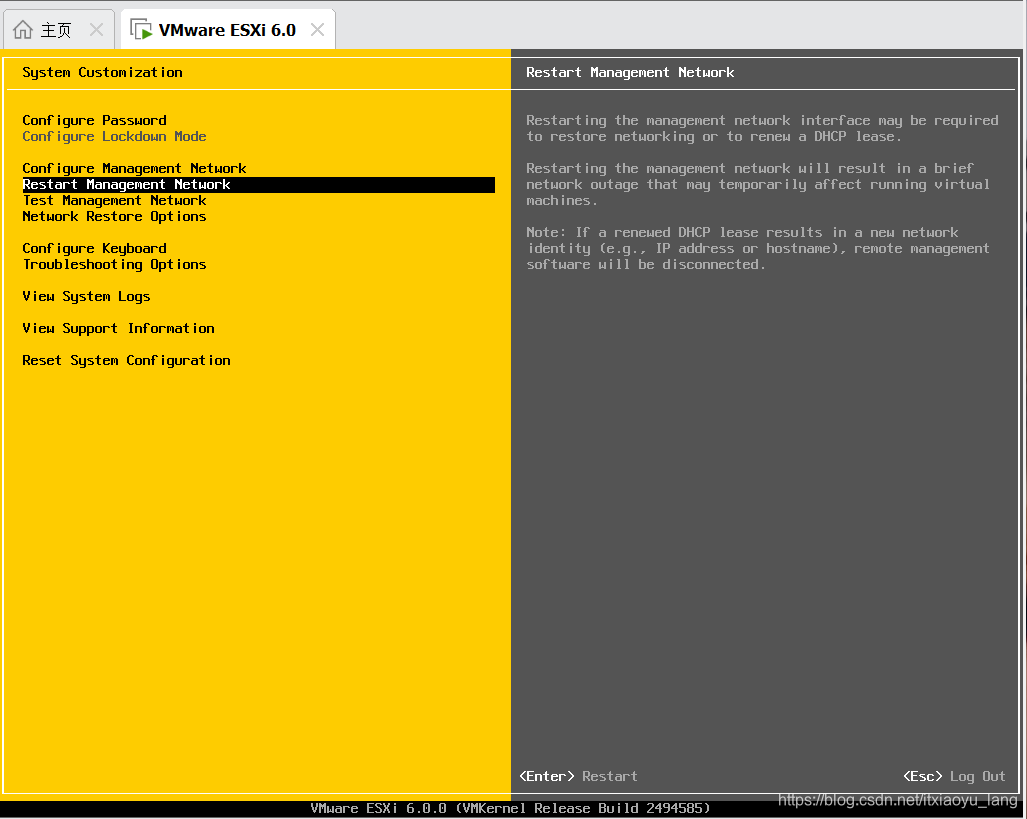Image resolution: width=1027 pixels, height=819 pixels.
Task: Click the System Customization heading
Action: tap(103, 72)
